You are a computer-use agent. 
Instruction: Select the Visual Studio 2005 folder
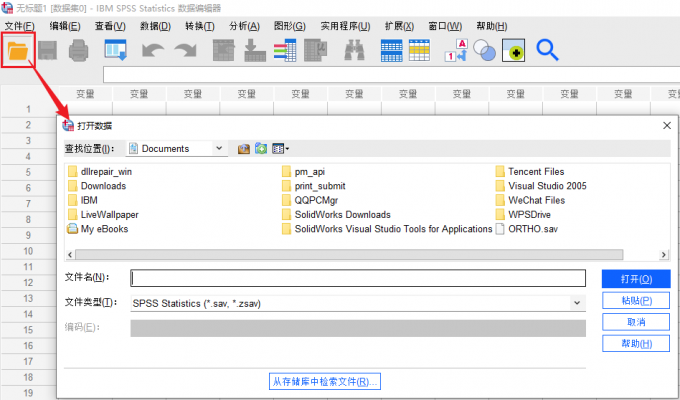tap(541, 186)
